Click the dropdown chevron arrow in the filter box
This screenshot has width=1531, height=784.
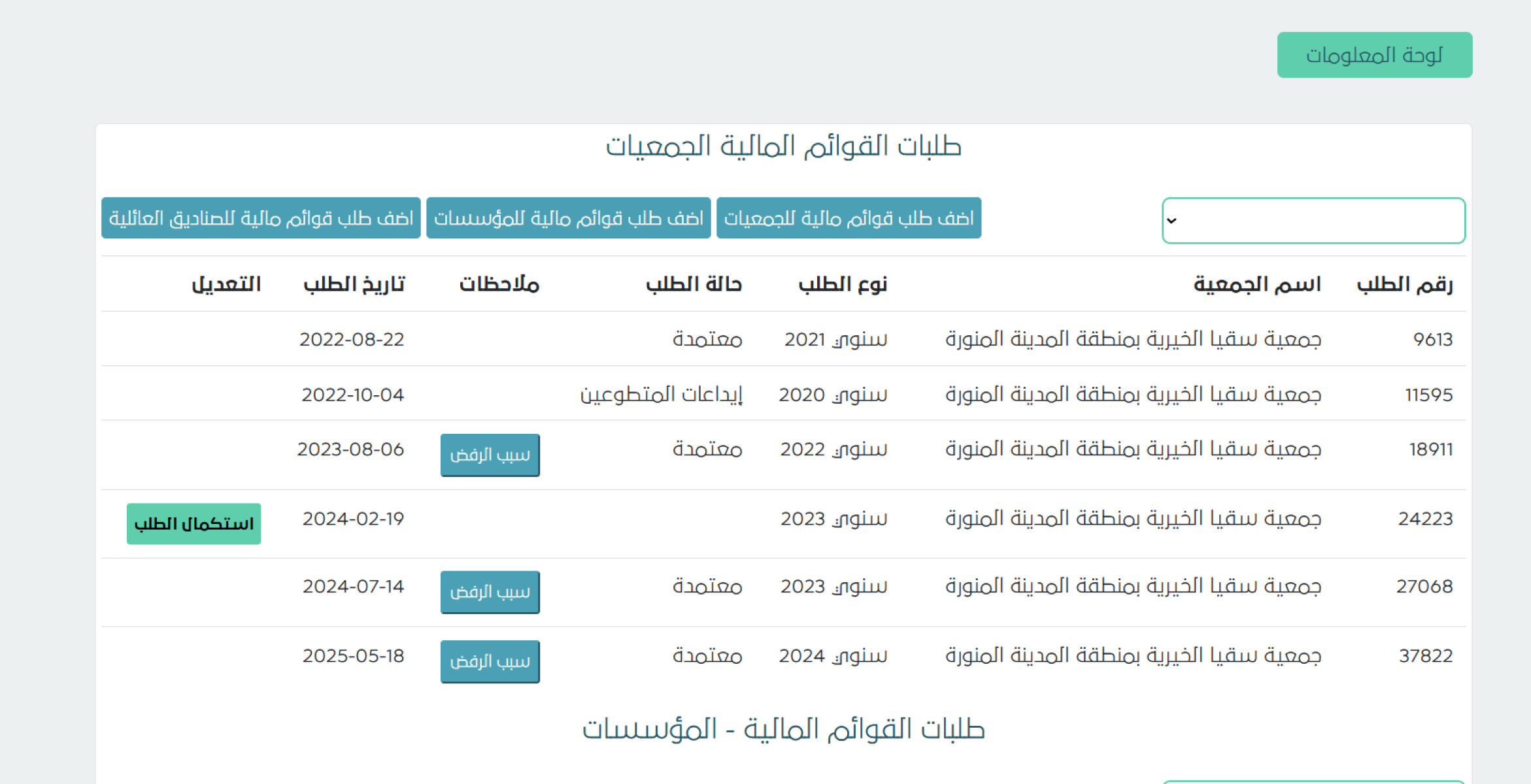click(x=1171, y=221)
